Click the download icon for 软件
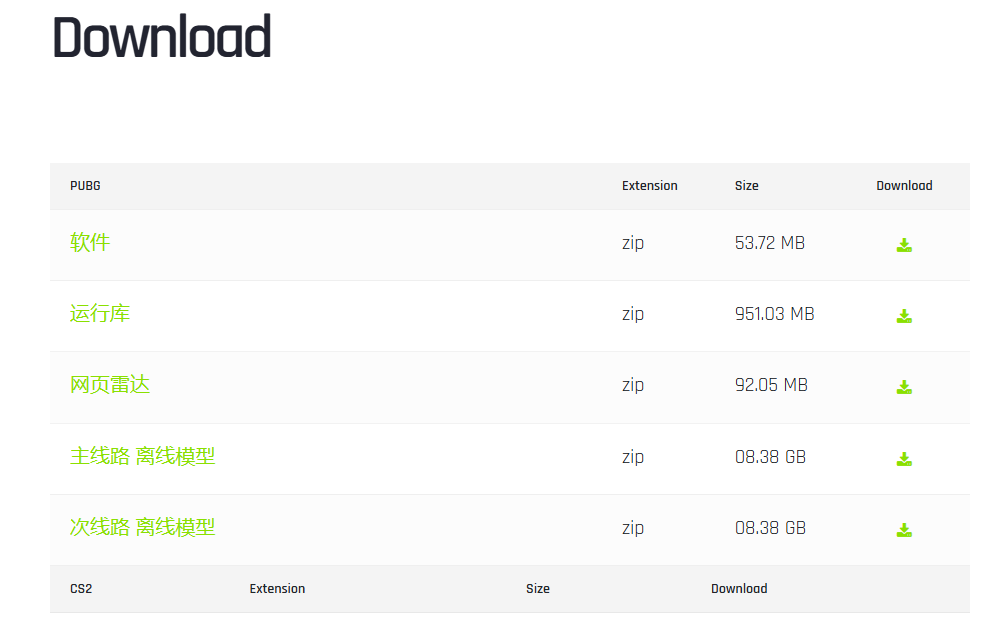This screenshot has width=997, height=634. (x=904, y=245)
